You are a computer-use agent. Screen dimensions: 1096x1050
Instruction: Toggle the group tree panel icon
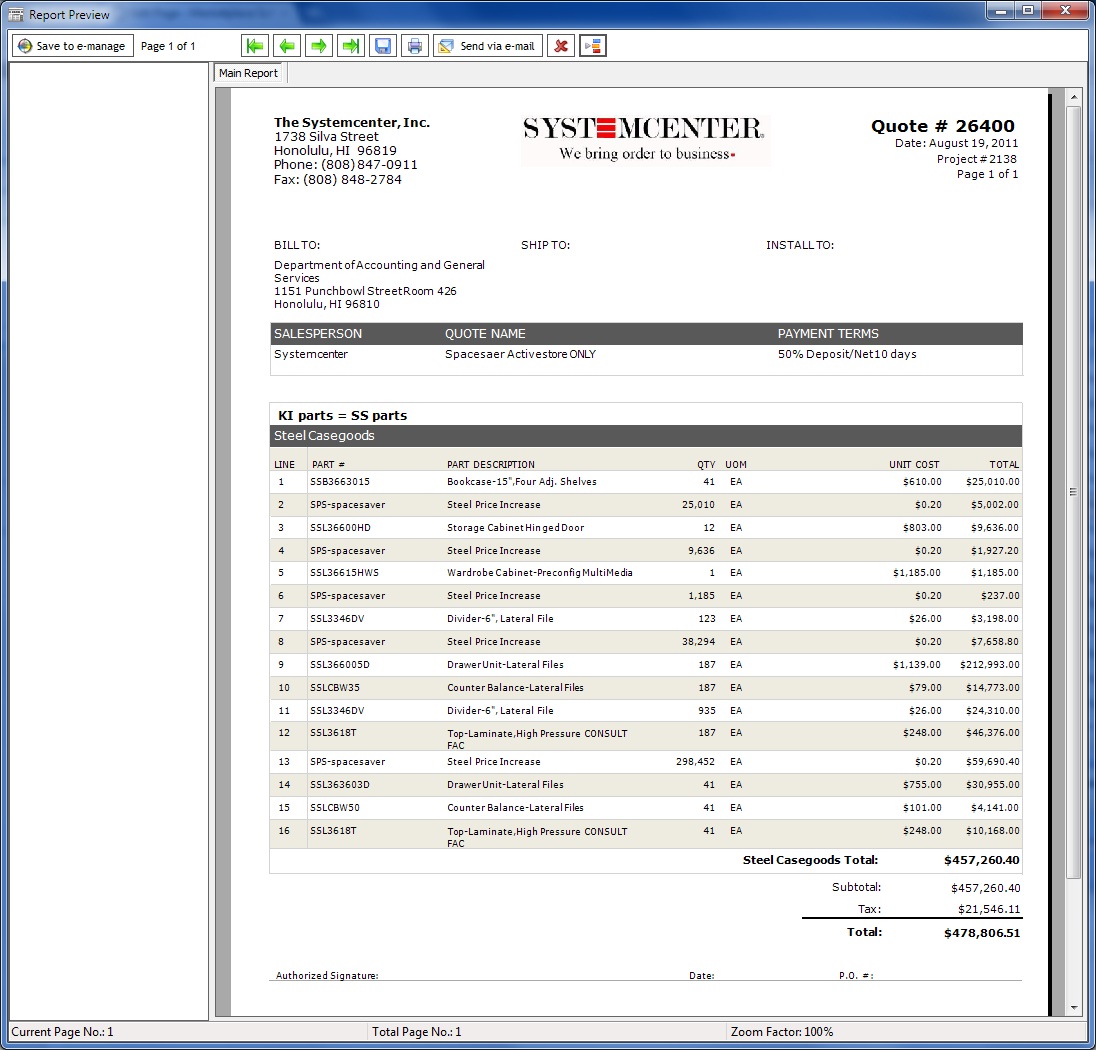(593, 46)
